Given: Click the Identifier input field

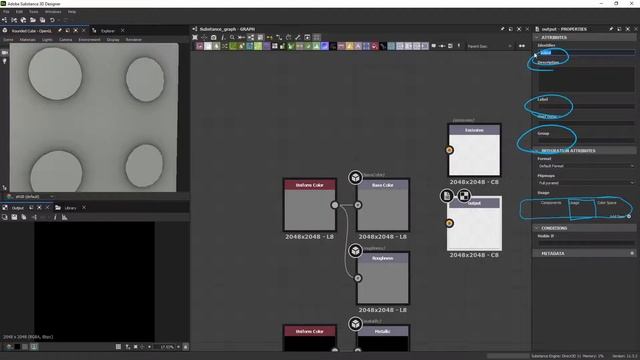Looking at the screenshot, I should (x=587, y=52).
